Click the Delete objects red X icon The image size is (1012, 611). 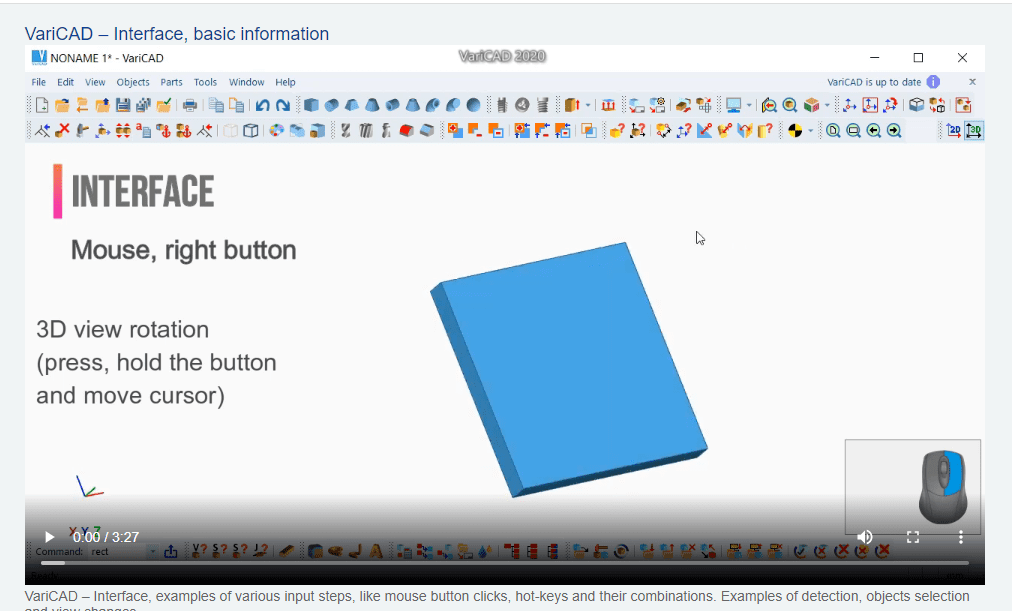(63, 131)
